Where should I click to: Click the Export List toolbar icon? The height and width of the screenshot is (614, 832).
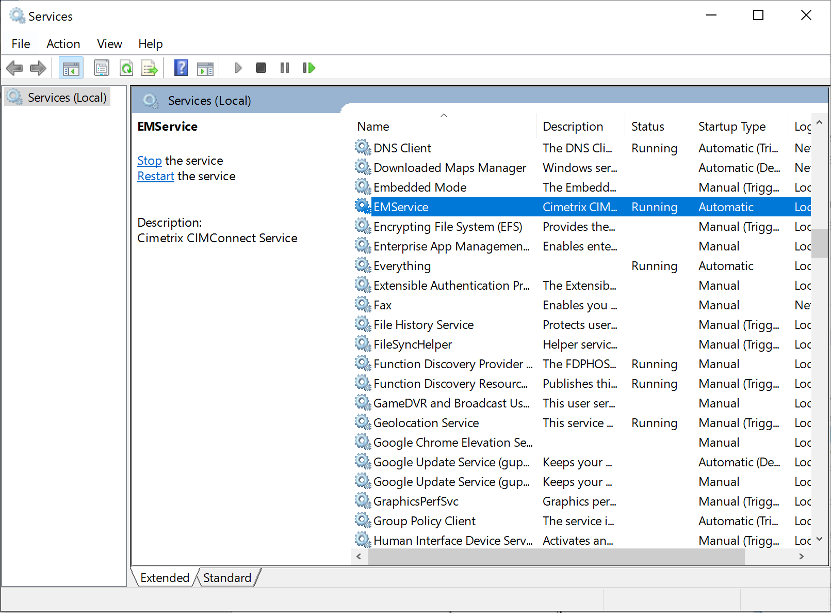149,68
